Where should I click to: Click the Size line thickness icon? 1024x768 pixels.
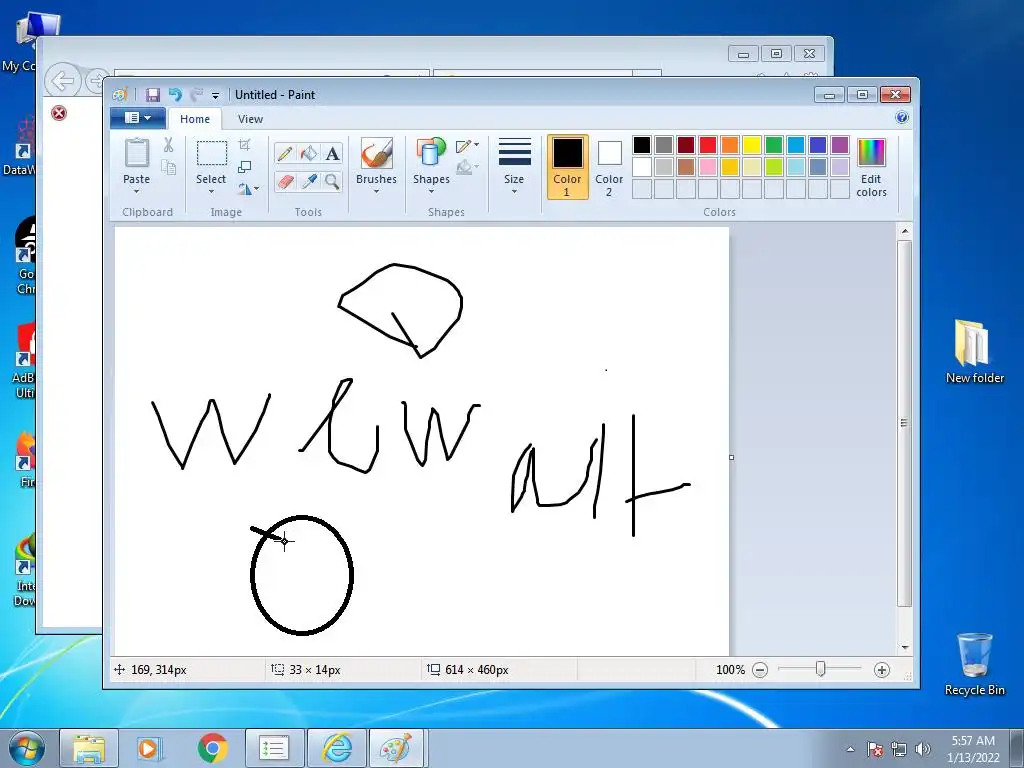coord(514,152)
